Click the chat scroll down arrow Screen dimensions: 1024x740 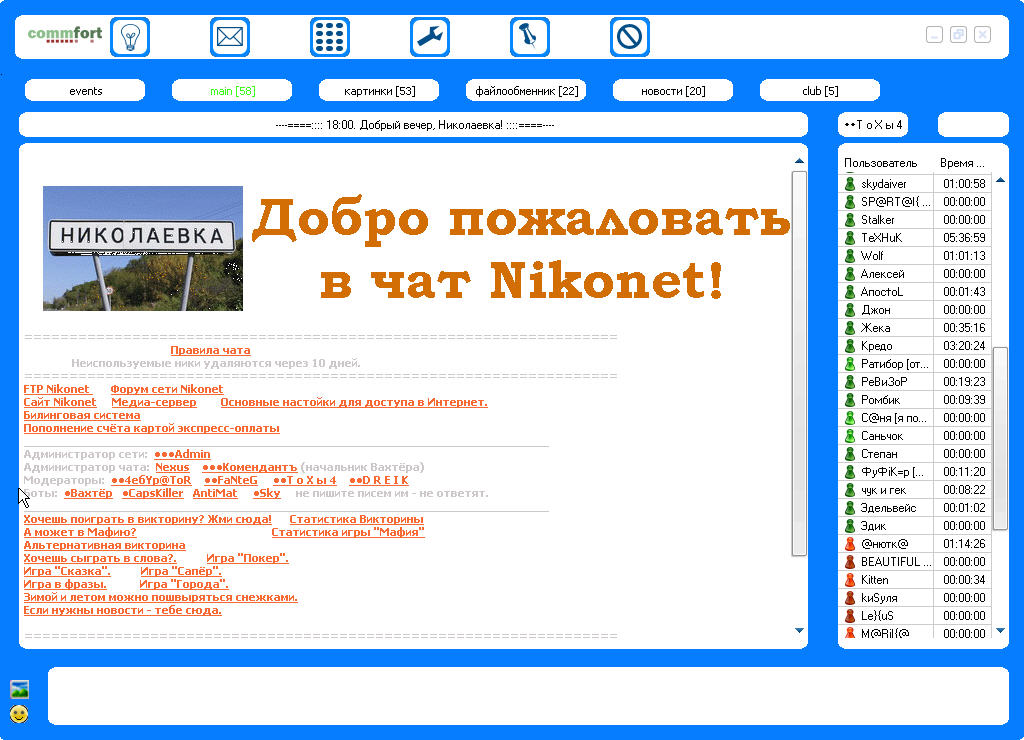point(799,631)
